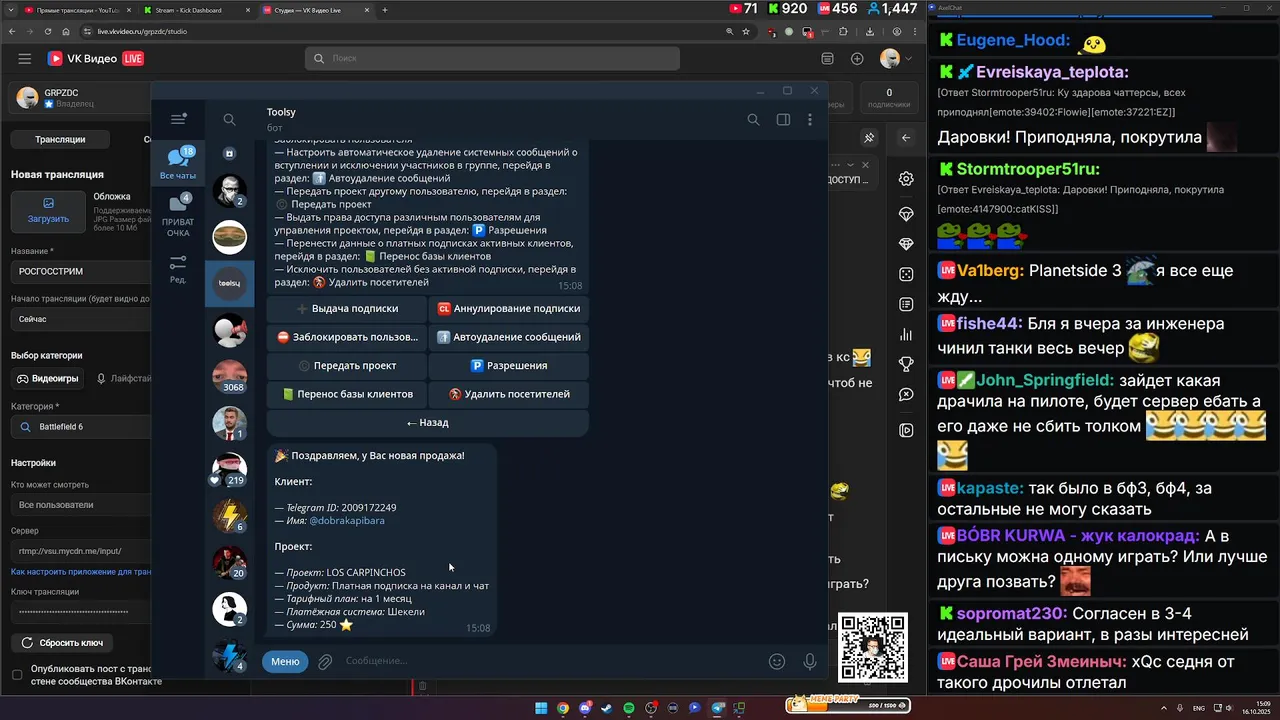The width and height of the screenshot is (1280, 720).
Task: Click the microphone voice message icon
Action: (810, 661)
